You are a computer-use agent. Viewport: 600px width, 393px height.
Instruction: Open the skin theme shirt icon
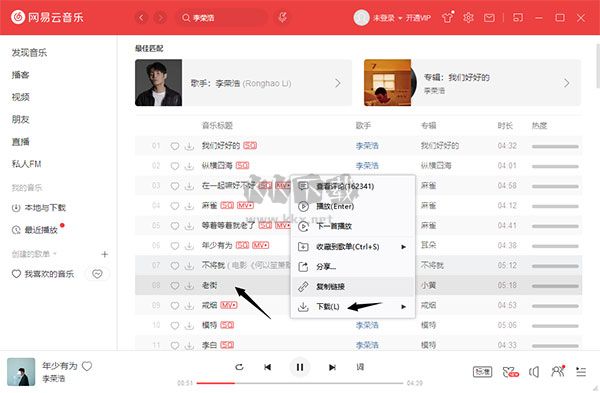pyautogui.click(x=447, y=18)
